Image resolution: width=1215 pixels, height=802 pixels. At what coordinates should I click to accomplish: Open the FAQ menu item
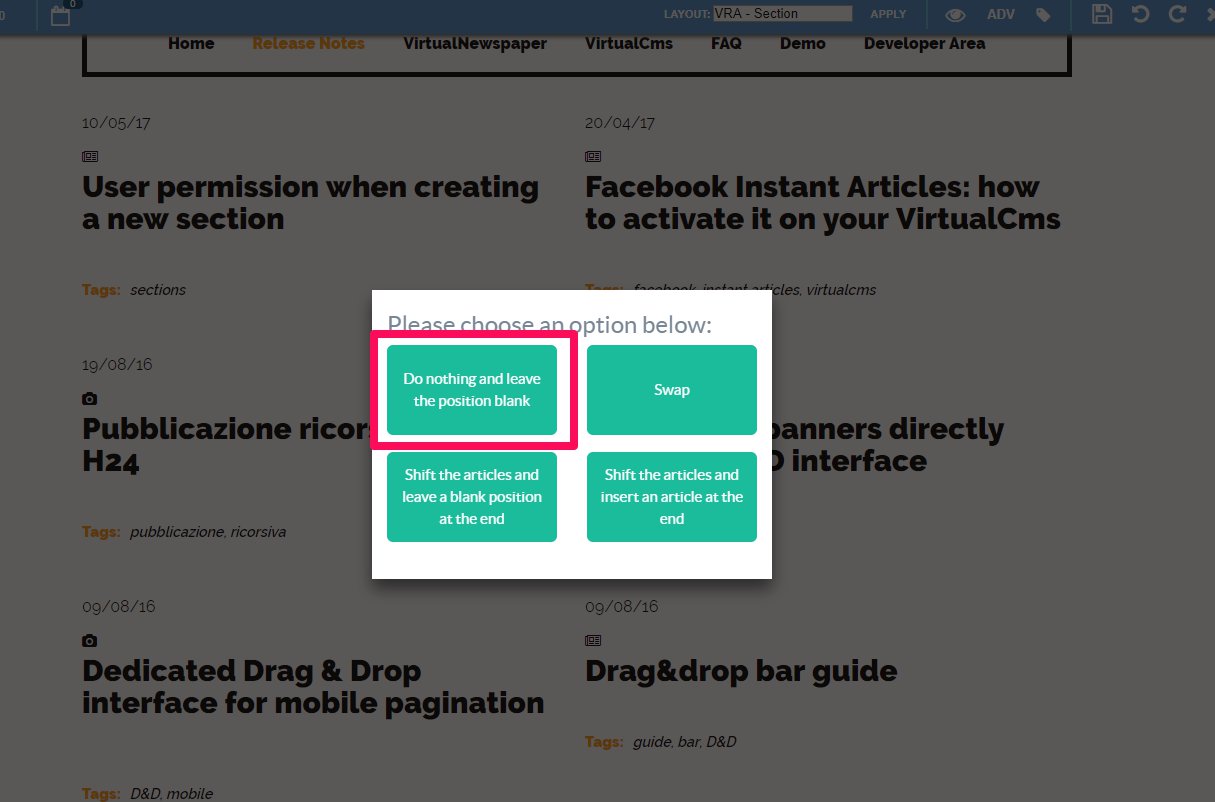[726, 44]
